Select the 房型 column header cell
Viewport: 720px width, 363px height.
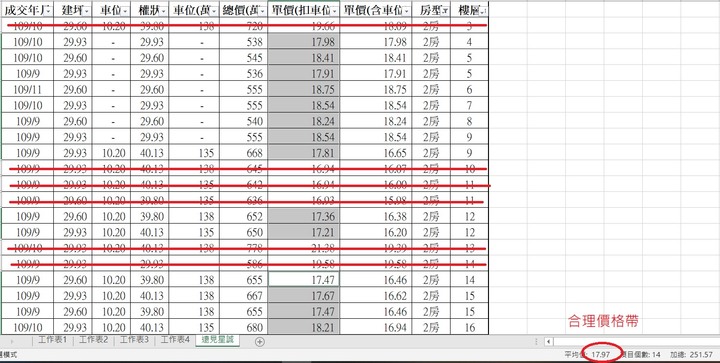tap(431, 11)
